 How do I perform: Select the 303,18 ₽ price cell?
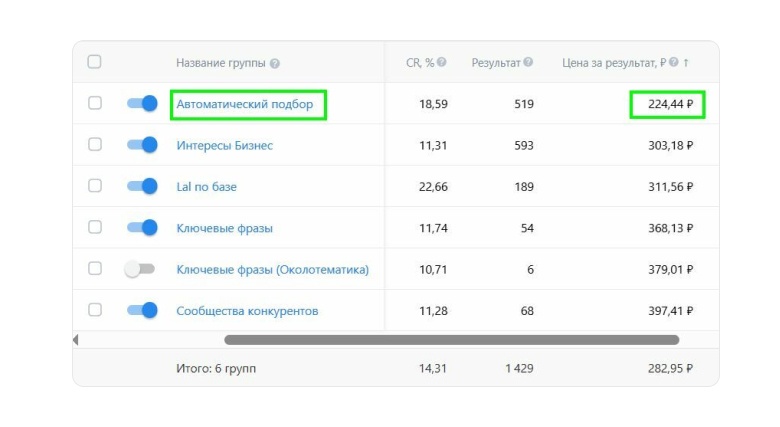point(670,145)
